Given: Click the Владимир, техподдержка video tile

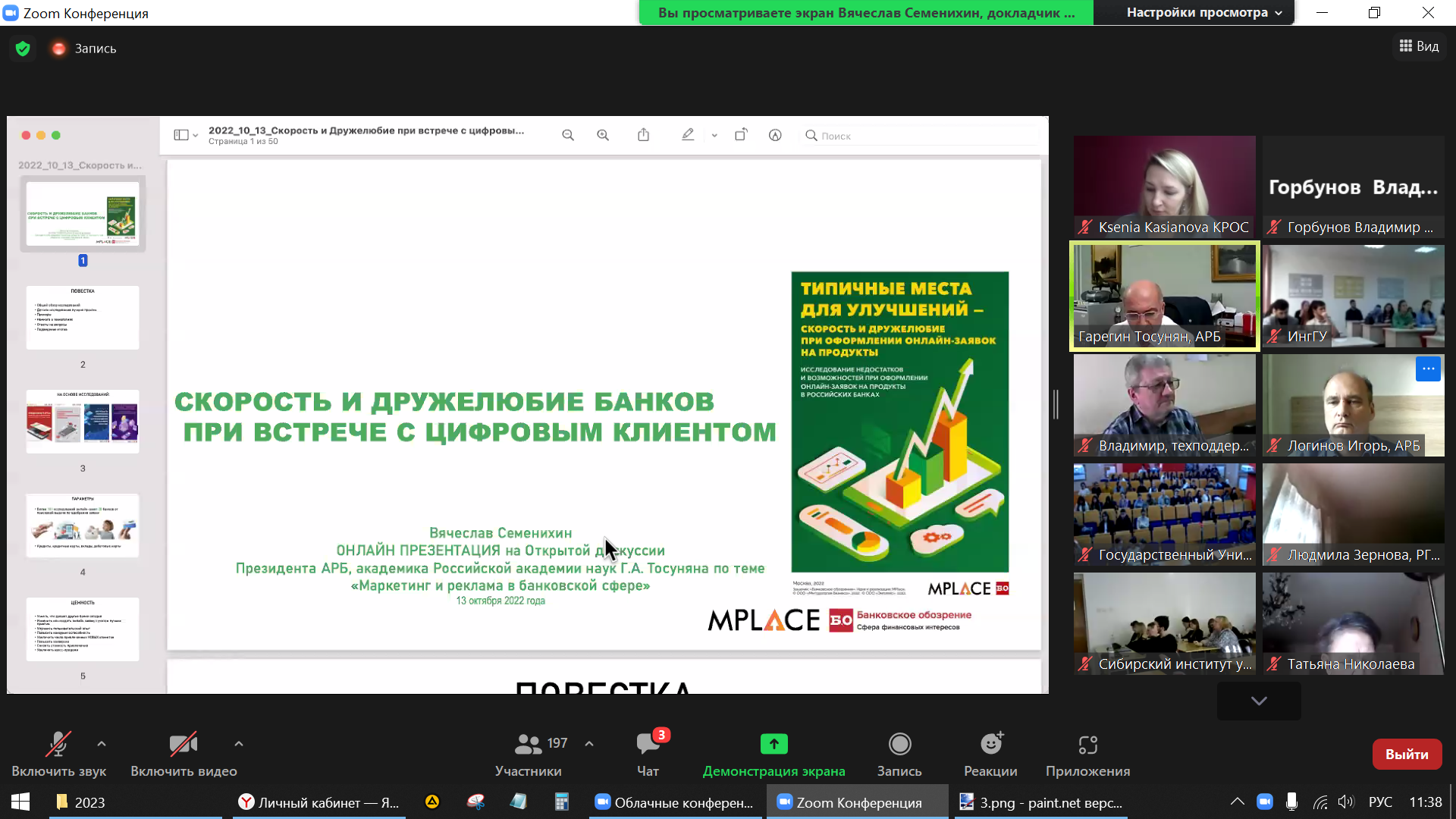Looking at the screenshot, I should pyautogui.click(x=1164, y=405).
